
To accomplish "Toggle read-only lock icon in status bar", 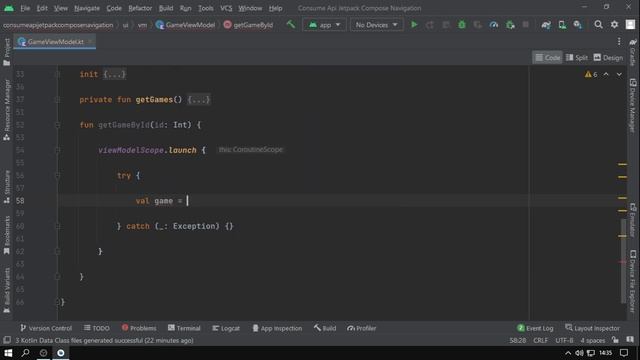I will tap(615, 340).
